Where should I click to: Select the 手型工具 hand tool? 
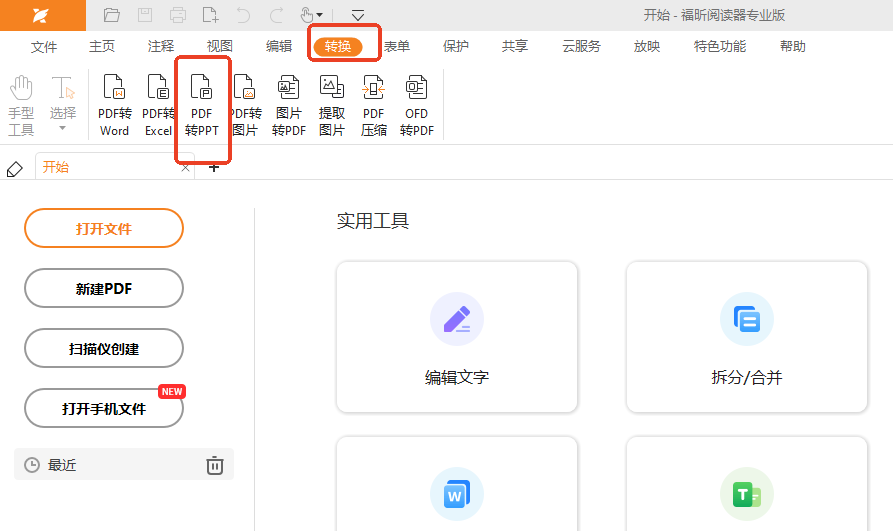point(21,105)
